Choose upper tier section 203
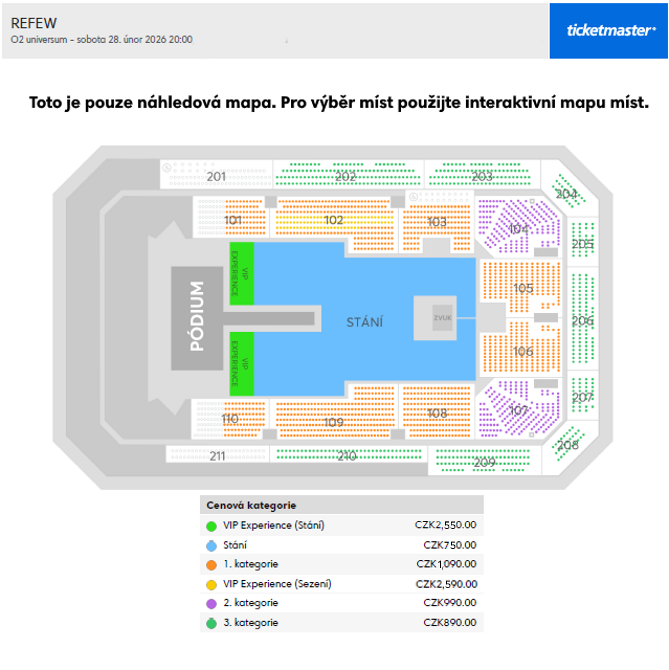Screen dimensions: 669x670 click(x=482, y=176)
